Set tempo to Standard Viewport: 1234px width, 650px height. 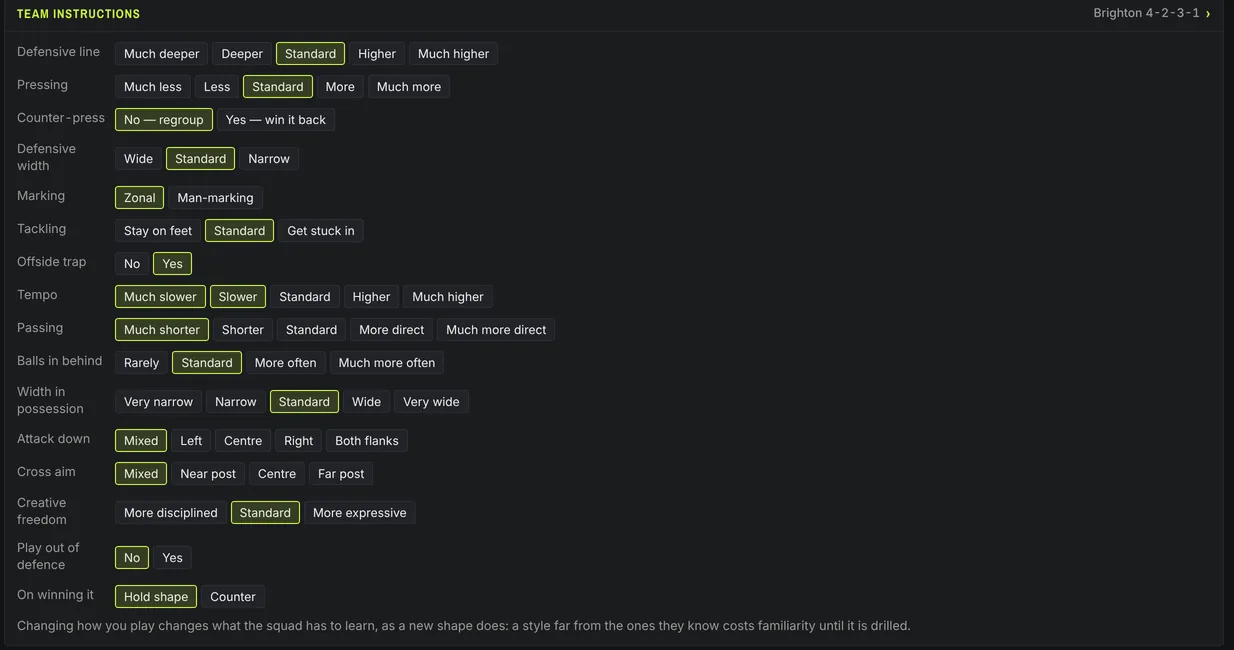(305, 297)
